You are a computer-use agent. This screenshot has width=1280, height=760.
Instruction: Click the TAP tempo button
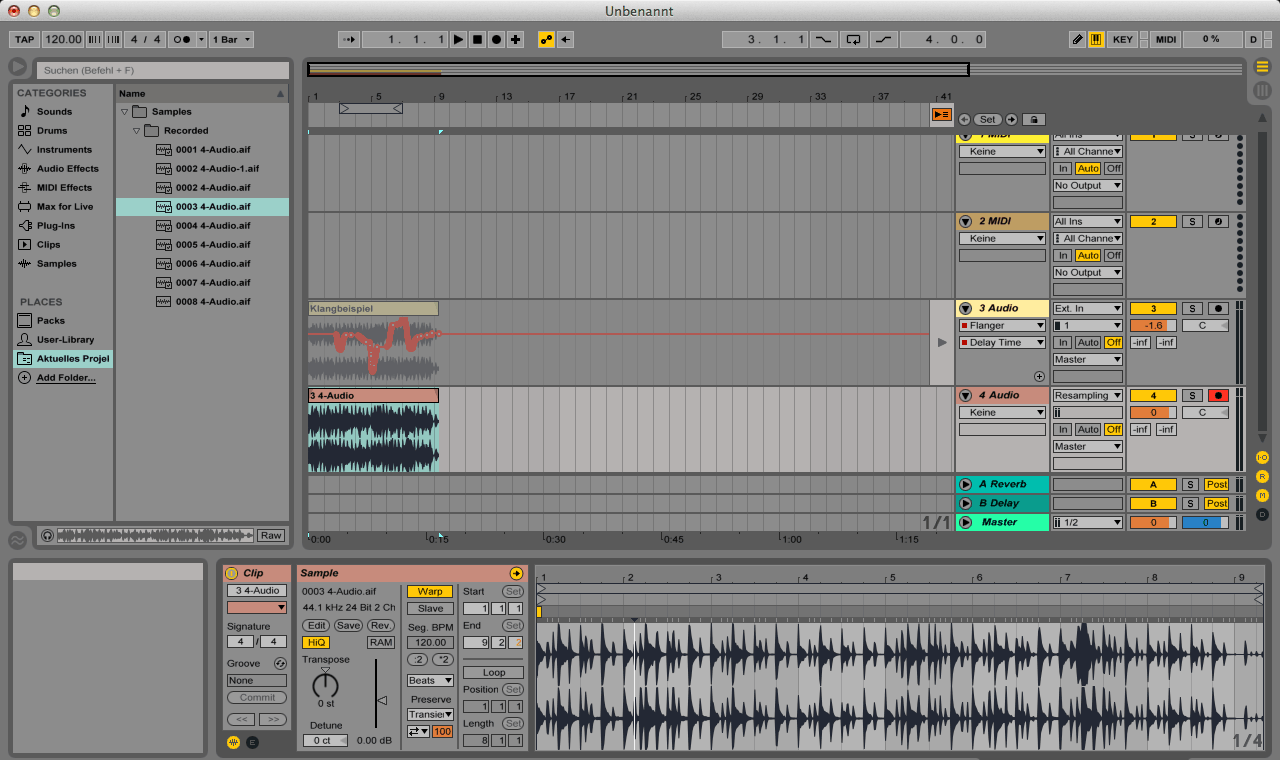[24, 40]
